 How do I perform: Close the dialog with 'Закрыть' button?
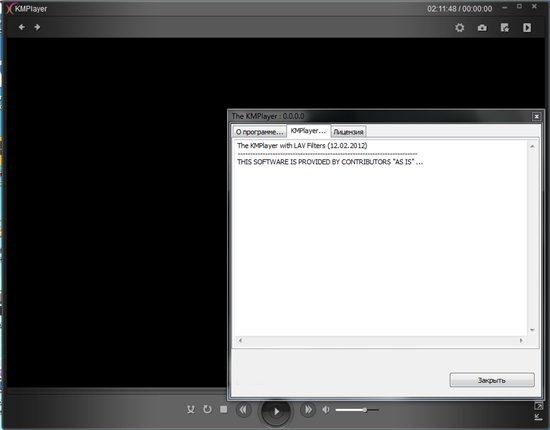click(x=492, y=380)
